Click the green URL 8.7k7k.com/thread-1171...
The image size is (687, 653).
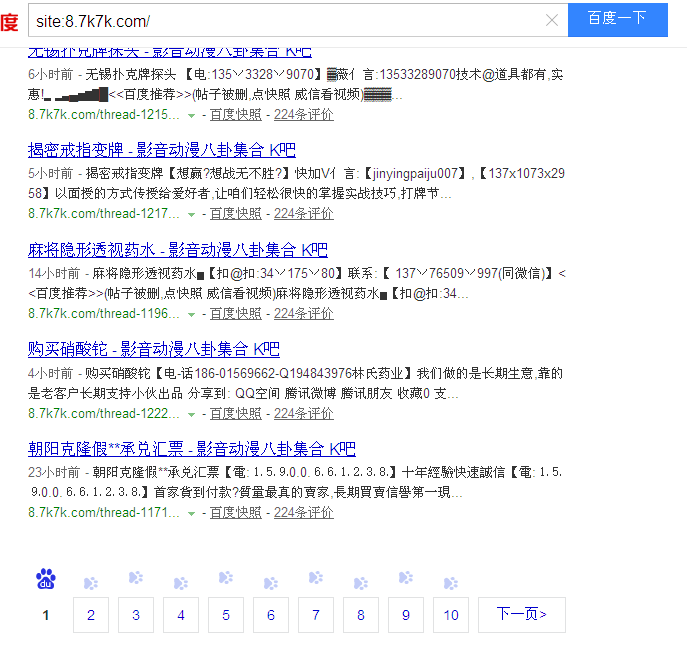pos(104,513)
